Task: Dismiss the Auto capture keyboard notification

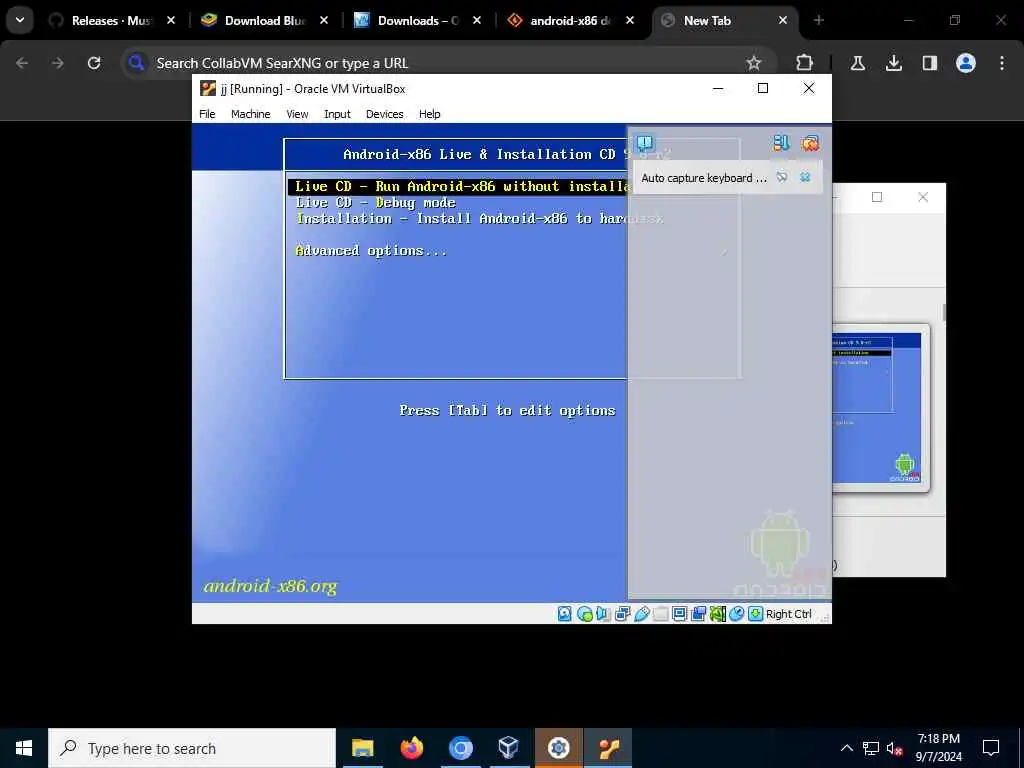Action: [805, 177]
